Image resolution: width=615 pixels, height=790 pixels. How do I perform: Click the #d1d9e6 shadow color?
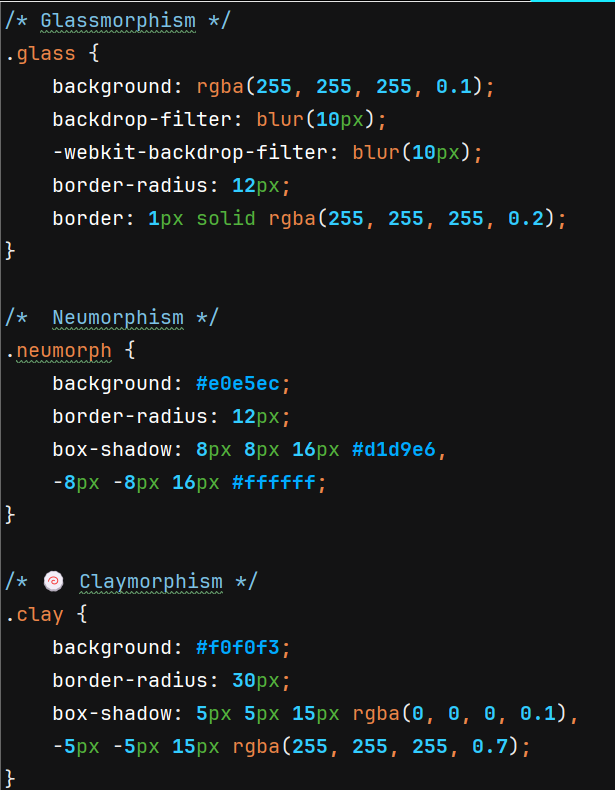394,449
